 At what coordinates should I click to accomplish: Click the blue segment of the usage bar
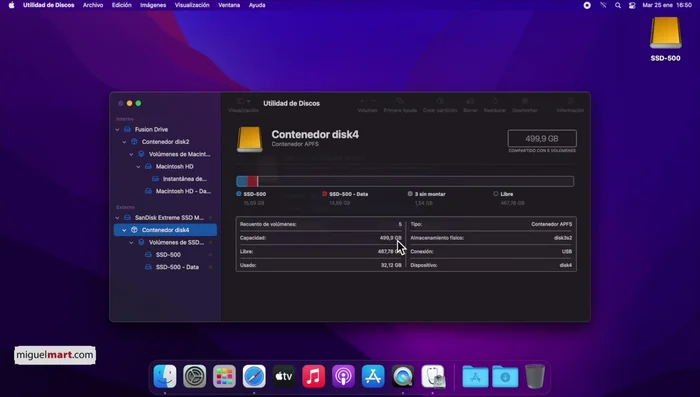pos(242,181)
